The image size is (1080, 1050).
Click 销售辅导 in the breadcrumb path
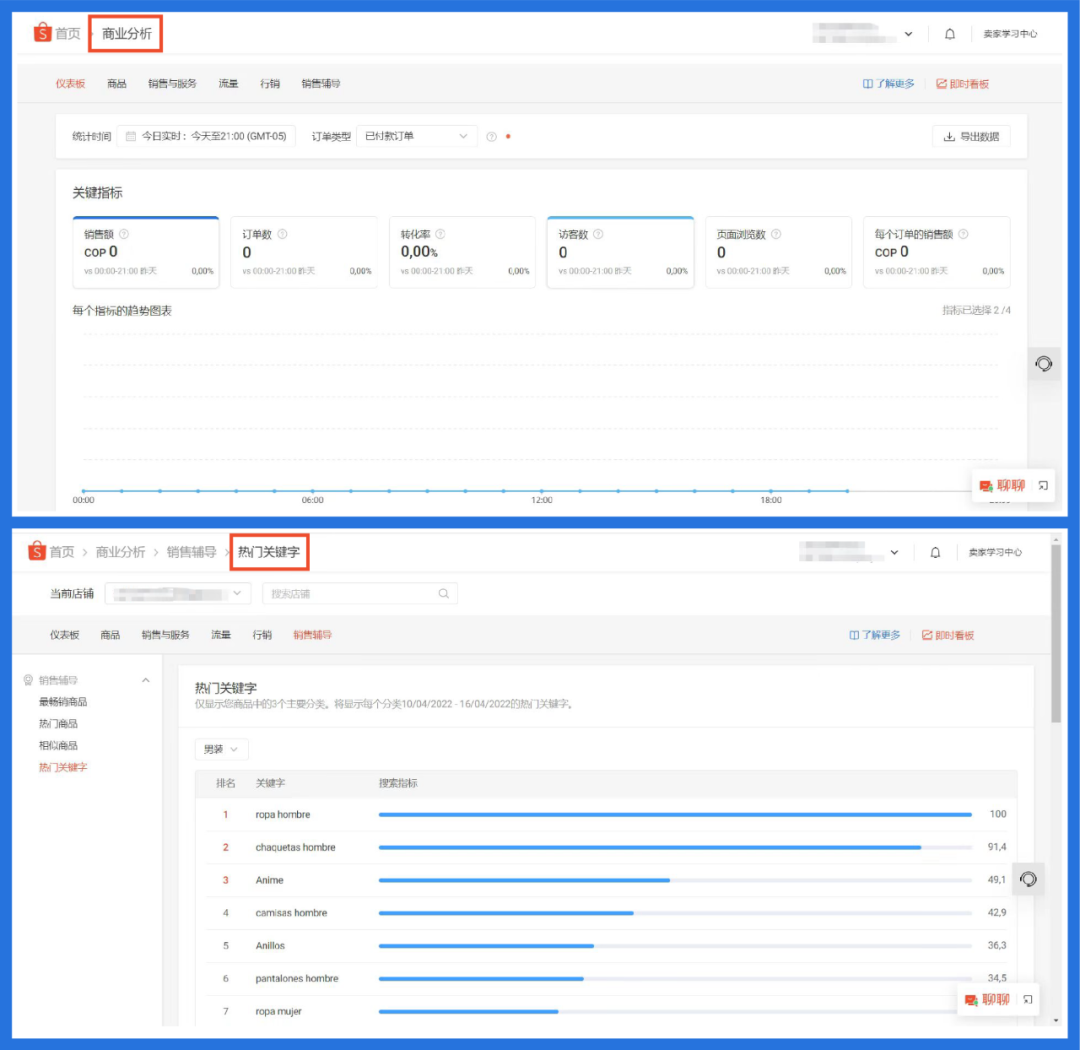point(191,552)
